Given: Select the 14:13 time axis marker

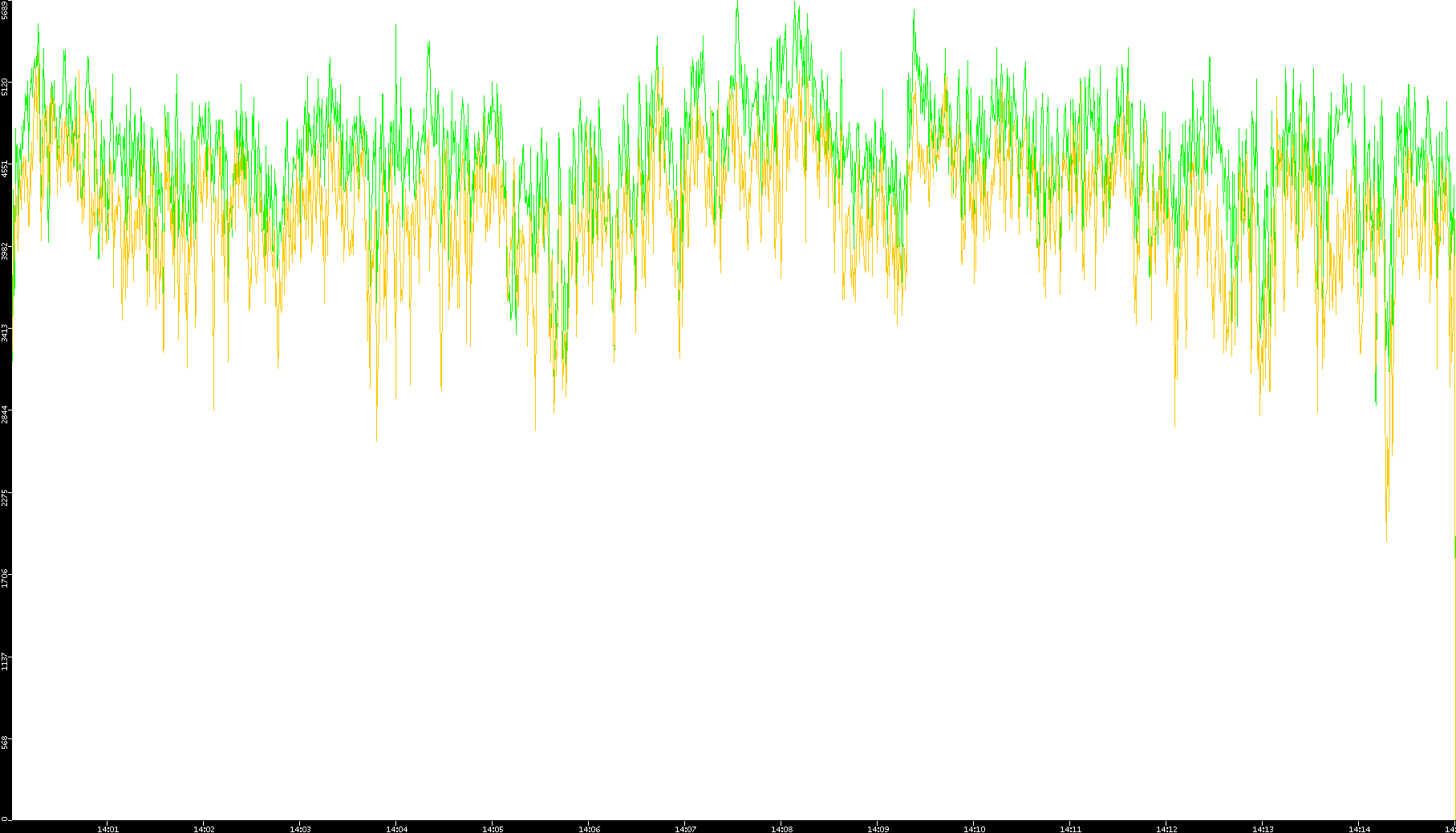Looking at the screenshot, I should [x=1263, y=829].
